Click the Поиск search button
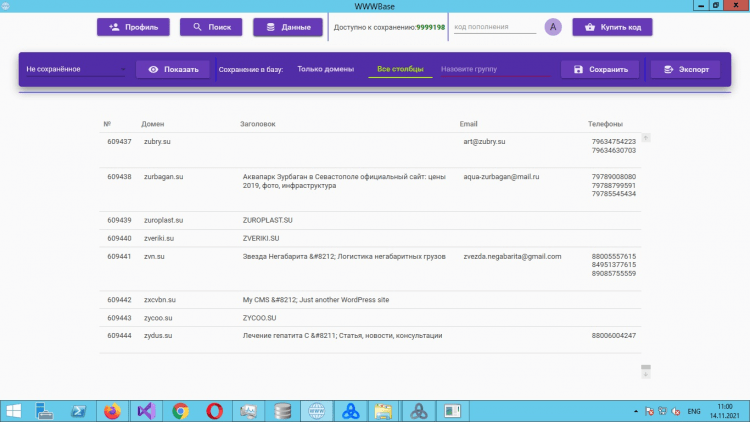Screen dimensions: 750x422 point(211,27)
